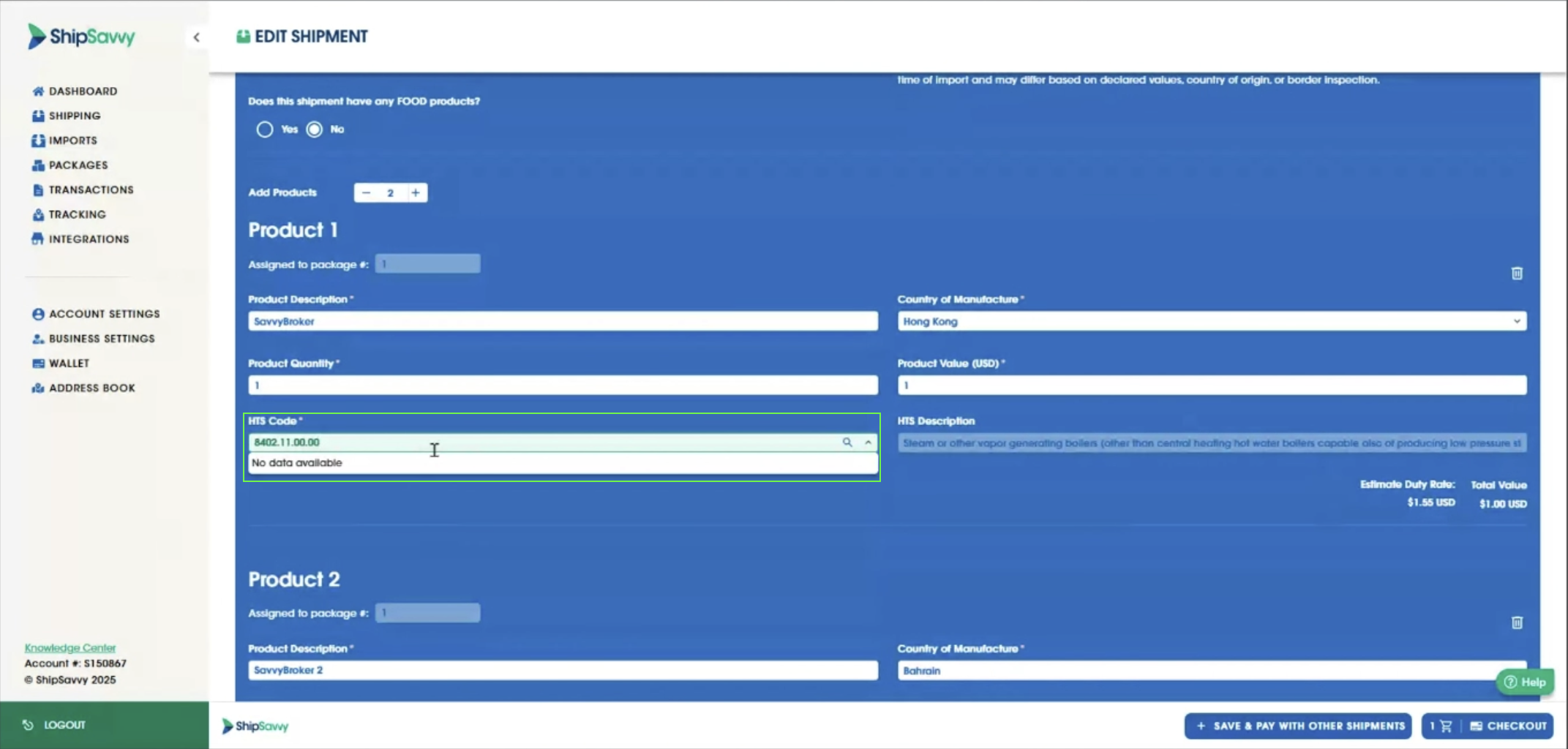Click Product 2 Description field SavvyBroker 2

[563, 671]
